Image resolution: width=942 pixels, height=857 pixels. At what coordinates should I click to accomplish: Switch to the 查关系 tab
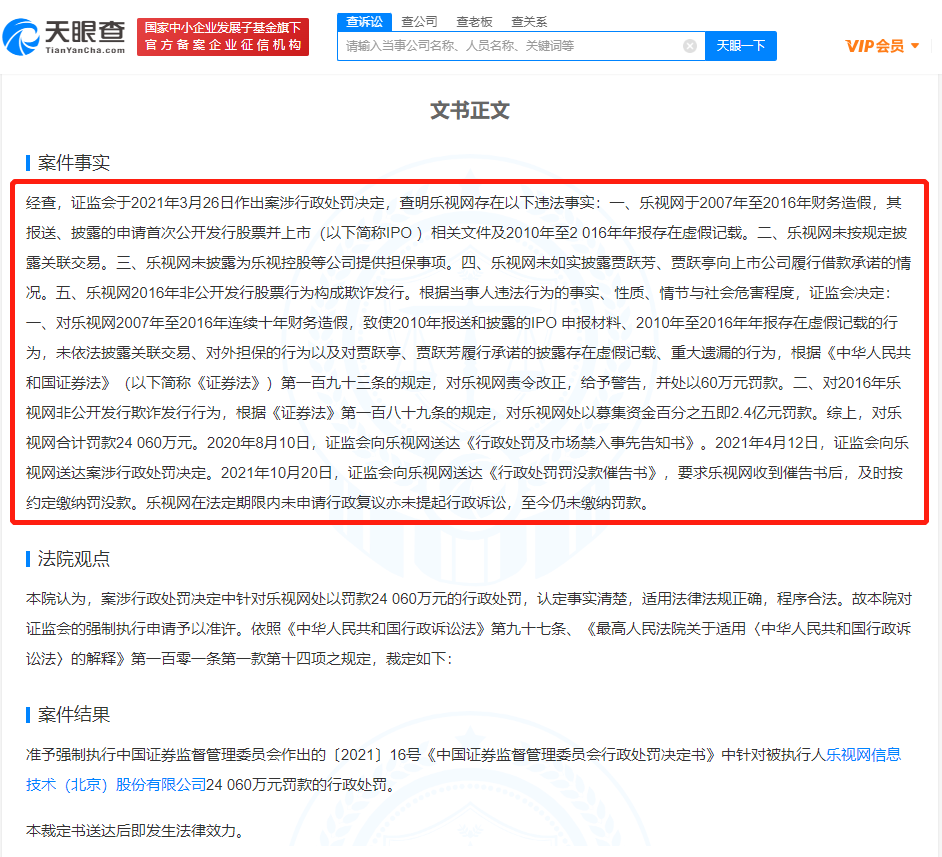point(529,22)
